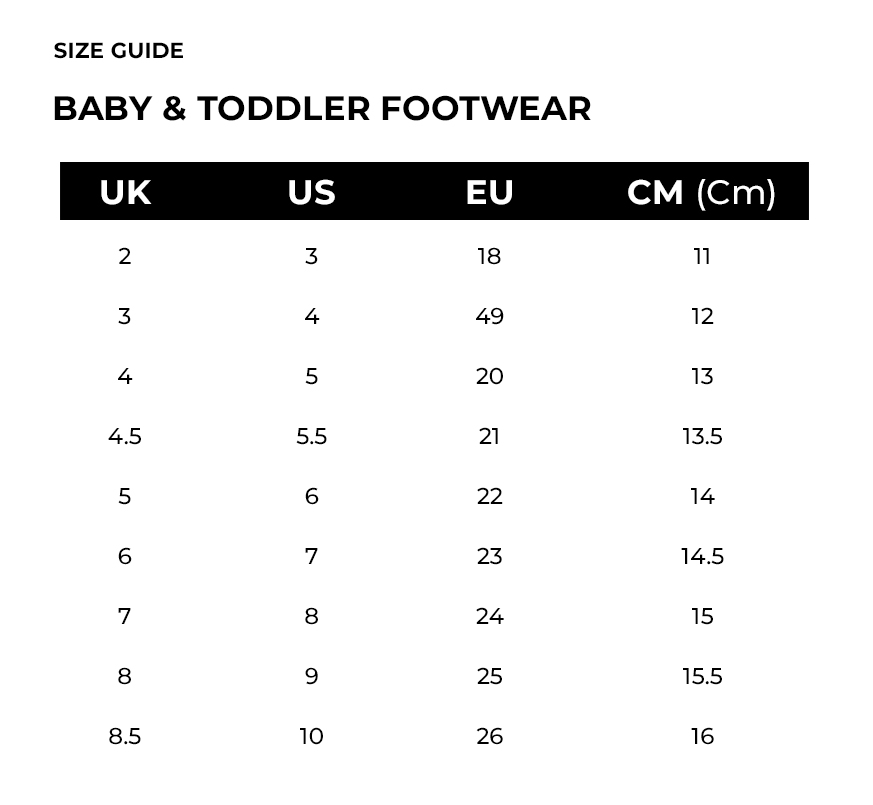Select UK size 8.5 cell
Viewport: 873px width, 805px height.
click(125, 737)
